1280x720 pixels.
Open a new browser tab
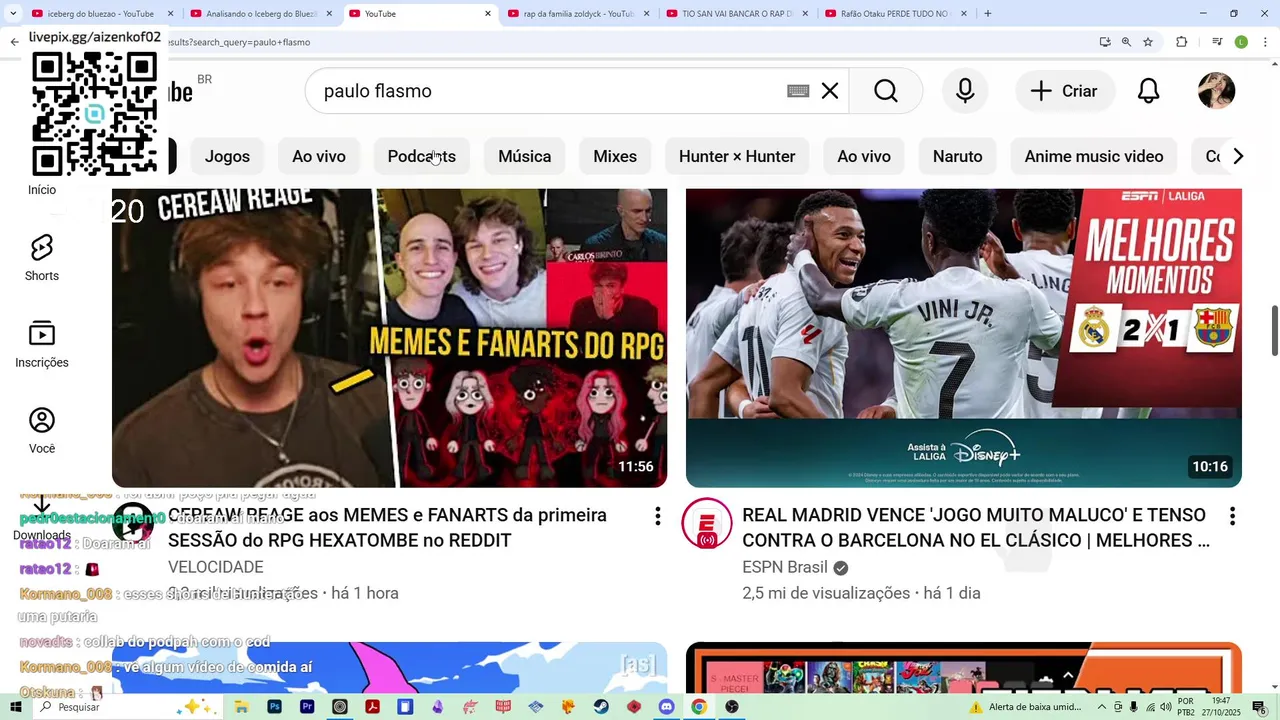[x=988, y=14]
